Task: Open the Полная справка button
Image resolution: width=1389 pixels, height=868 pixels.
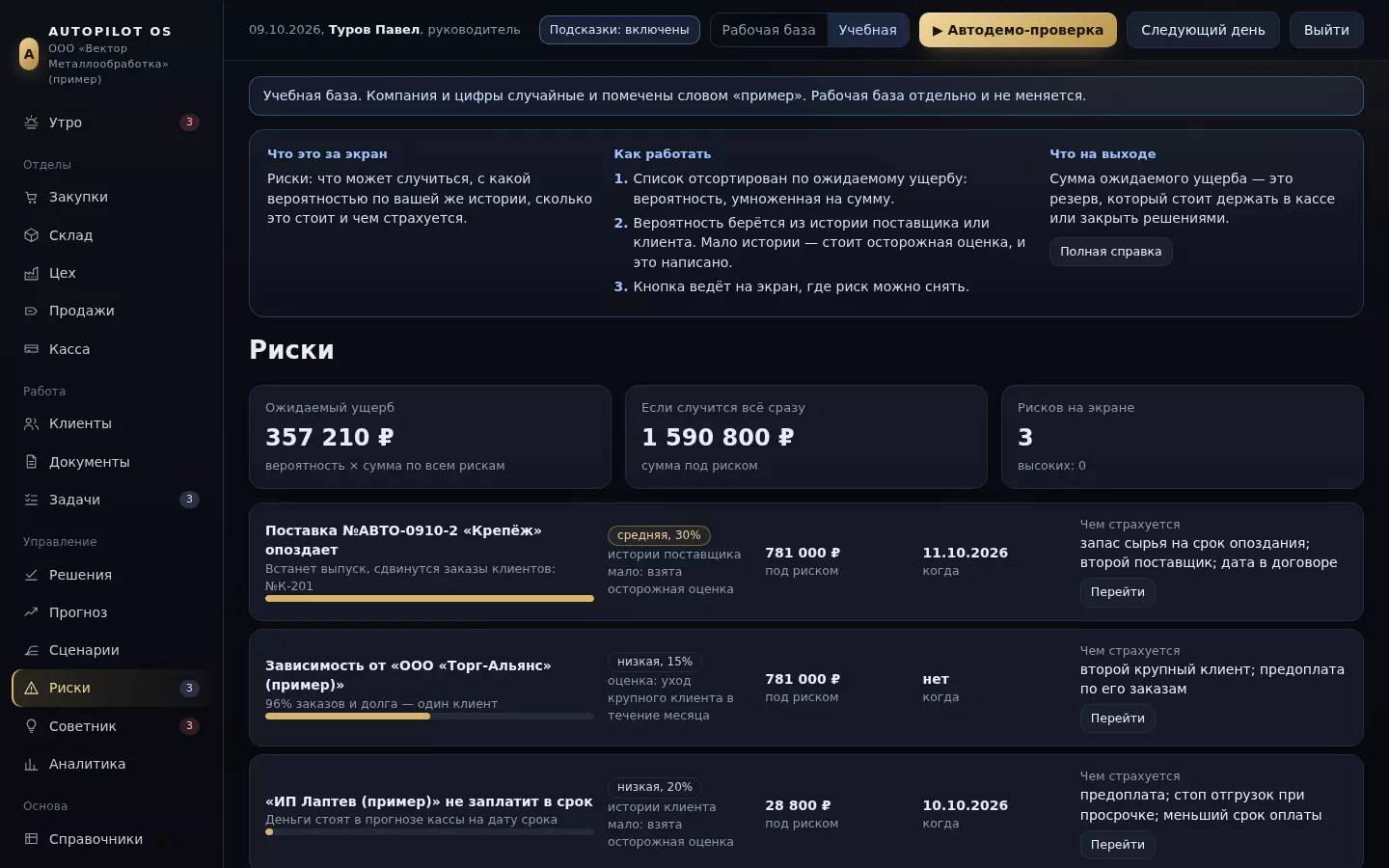Action: [x=1111, y=252]
